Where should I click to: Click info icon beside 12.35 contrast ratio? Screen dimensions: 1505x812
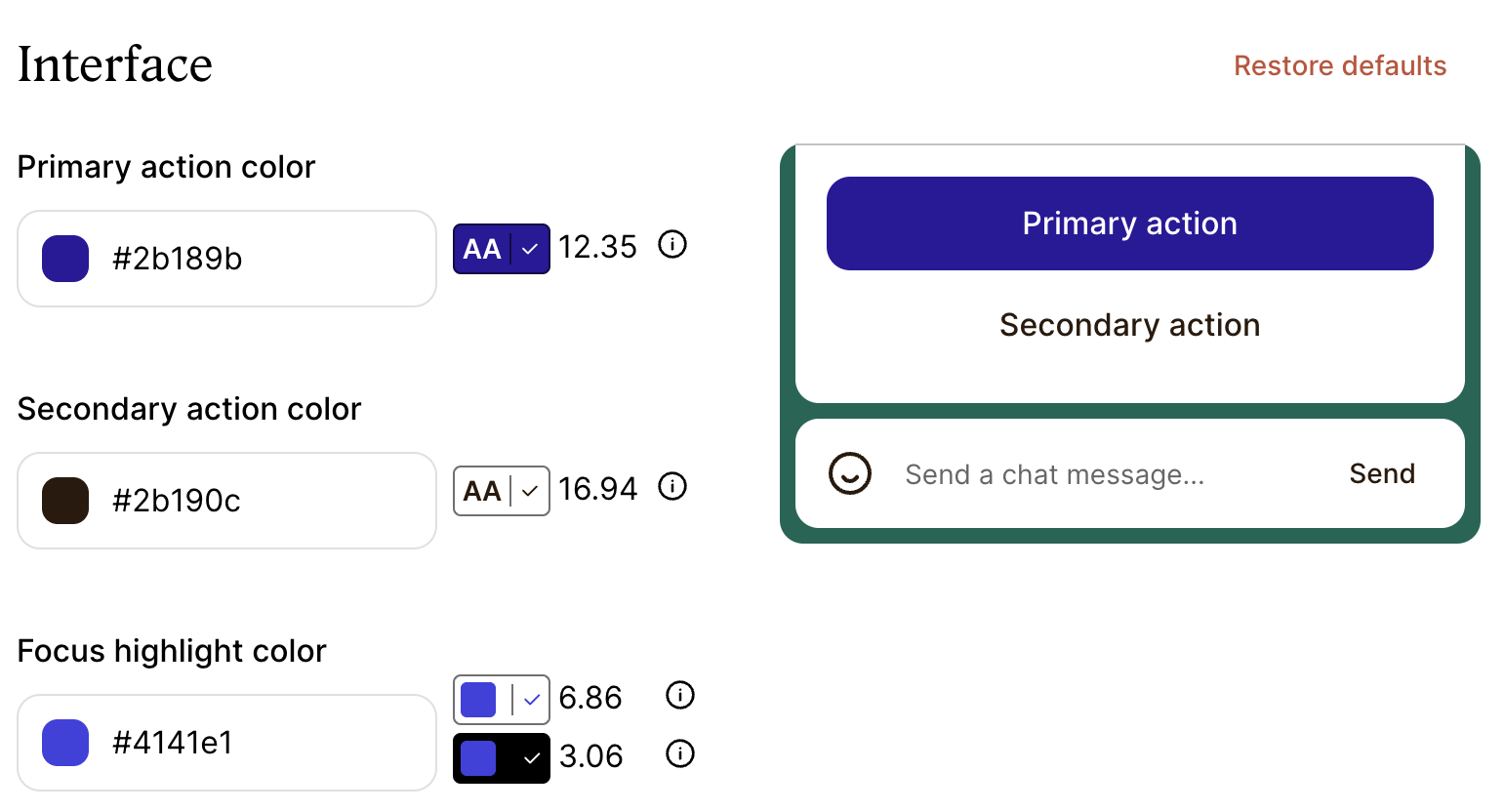672,244
